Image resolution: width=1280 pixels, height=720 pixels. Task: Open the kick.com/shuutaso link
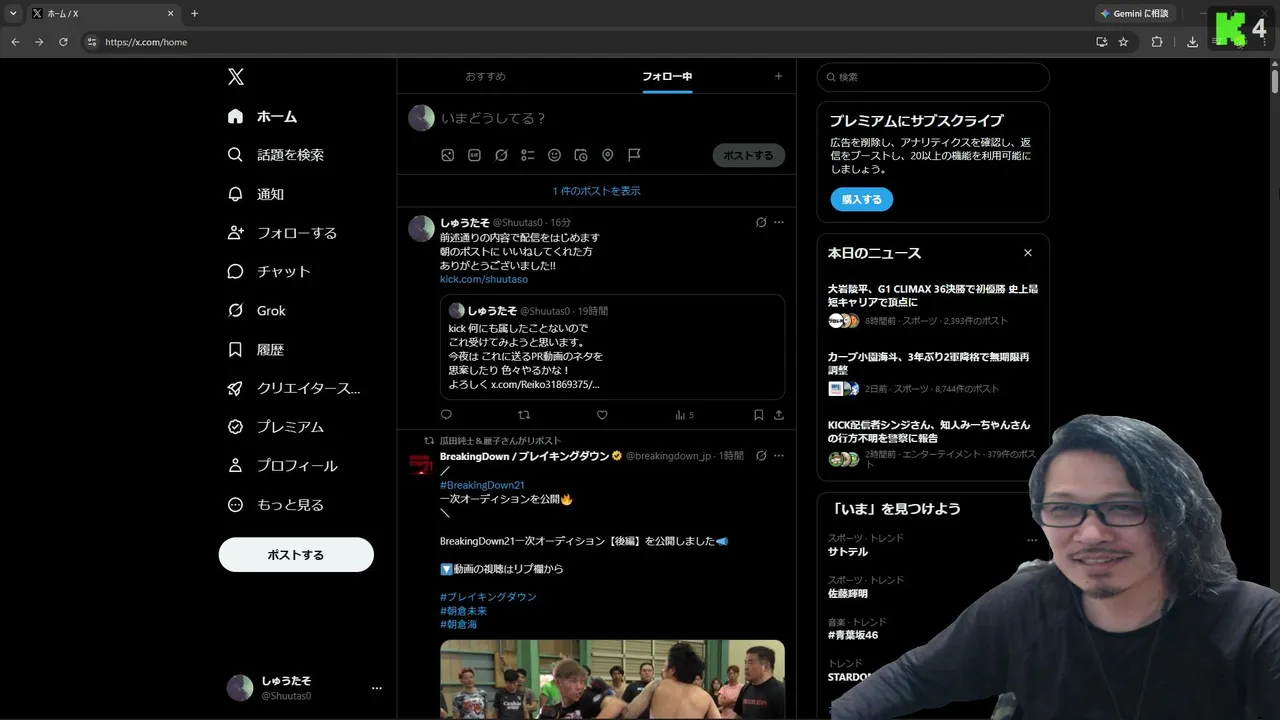(x=484, y=279)
